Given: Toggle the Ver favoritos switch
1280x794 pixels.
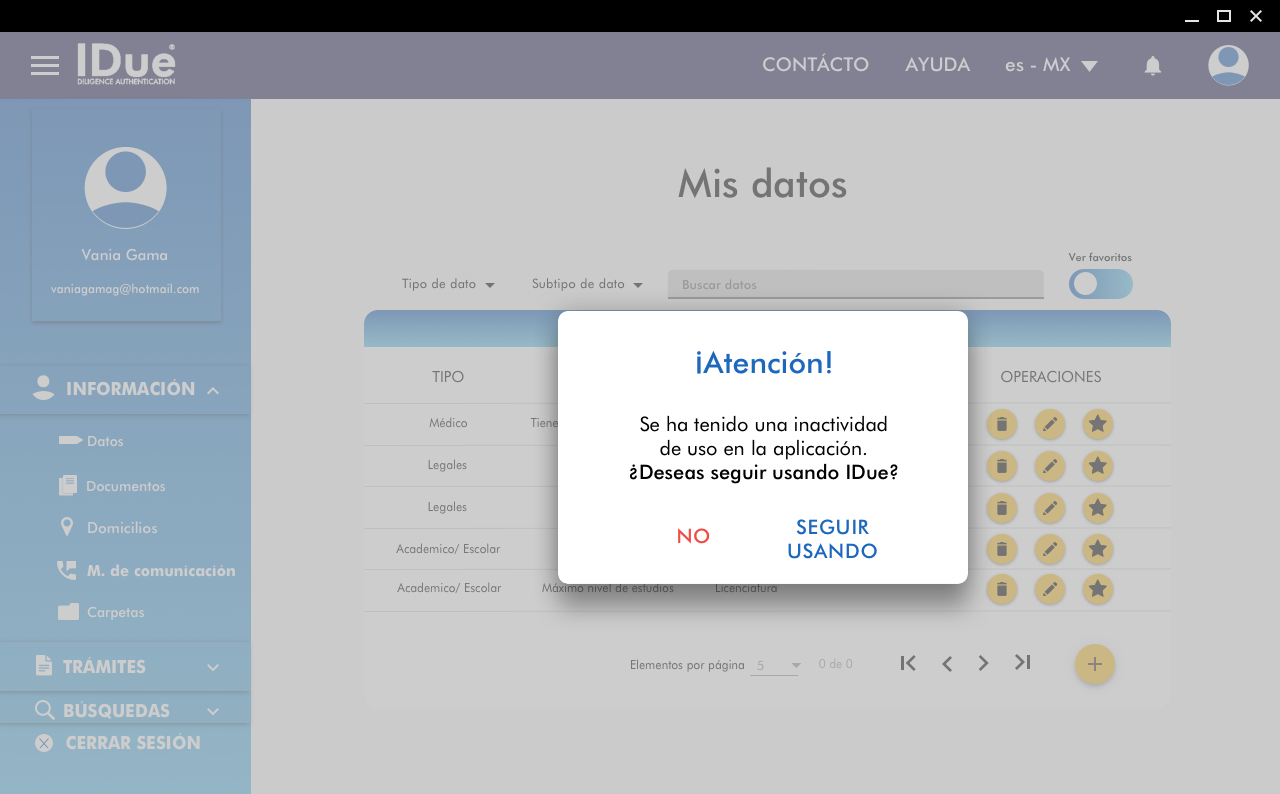Looking at the screenshot, I should click(1100, 284).
